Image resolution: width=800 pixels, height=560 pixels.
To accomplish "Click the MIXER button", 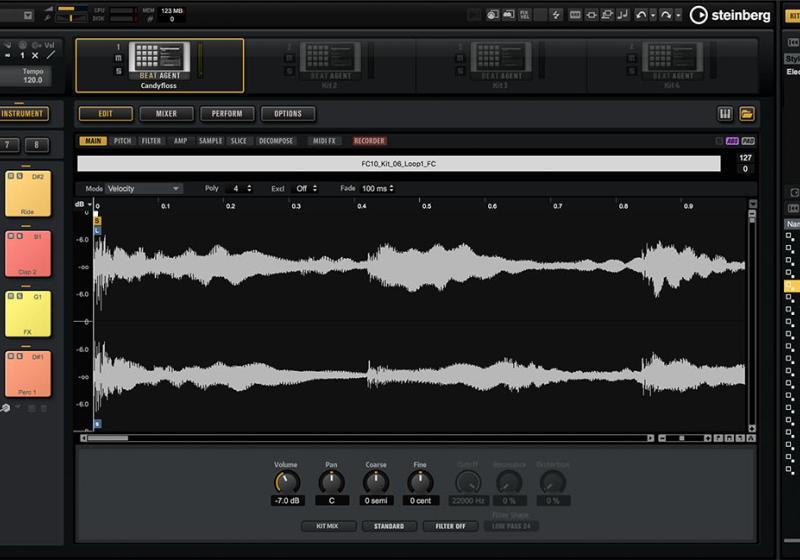I will point(166,114).
